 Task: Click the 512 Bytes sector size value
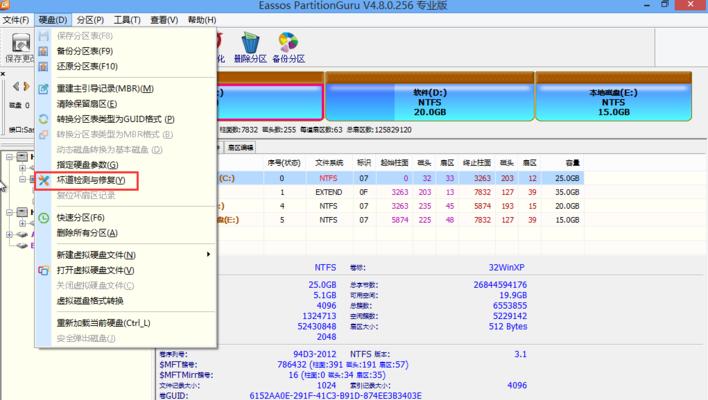pyautogui.click(x=508, y=326)
